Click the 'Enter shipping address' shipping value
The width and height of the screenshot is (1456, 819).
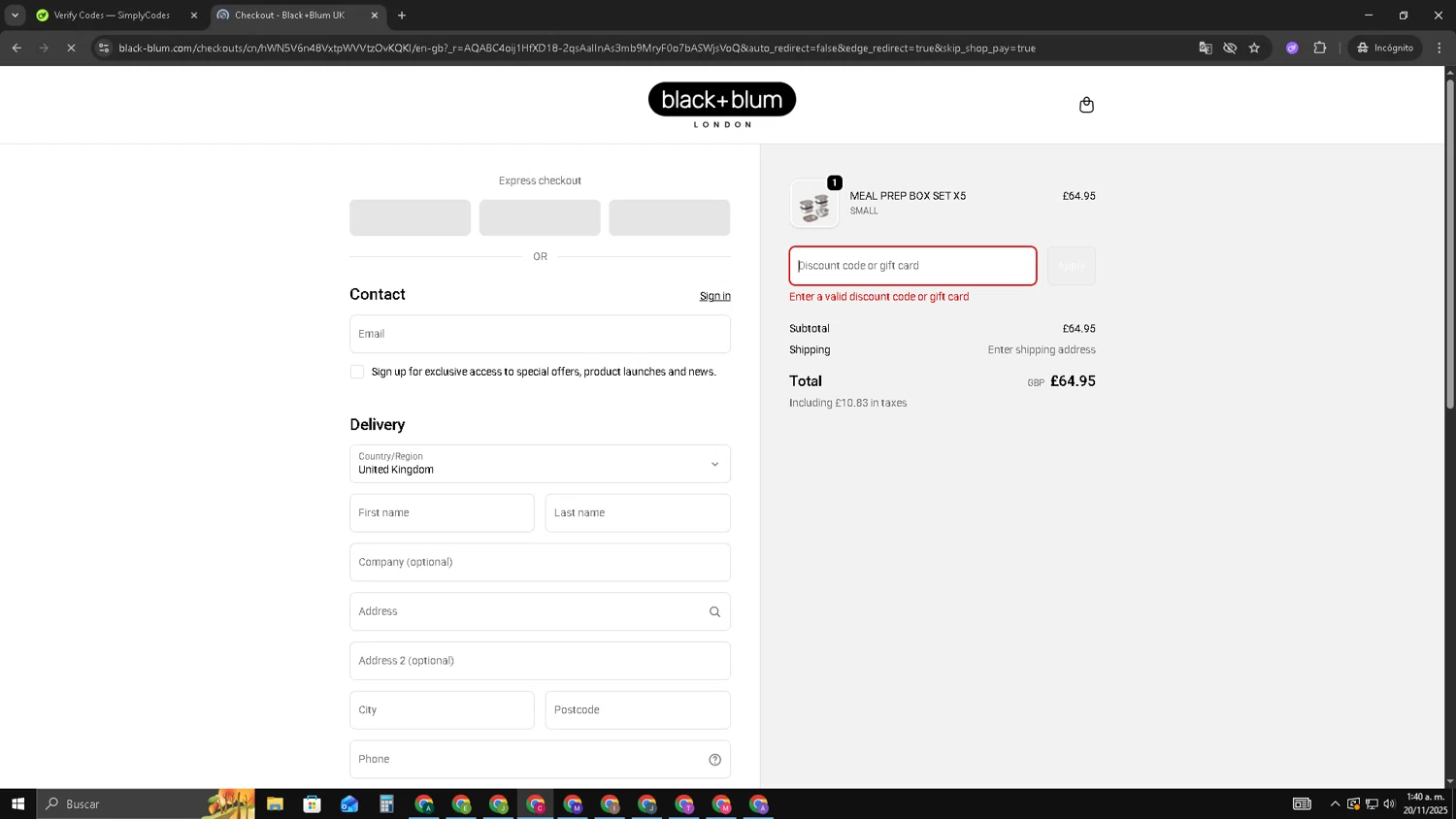tap(1042, 350)
